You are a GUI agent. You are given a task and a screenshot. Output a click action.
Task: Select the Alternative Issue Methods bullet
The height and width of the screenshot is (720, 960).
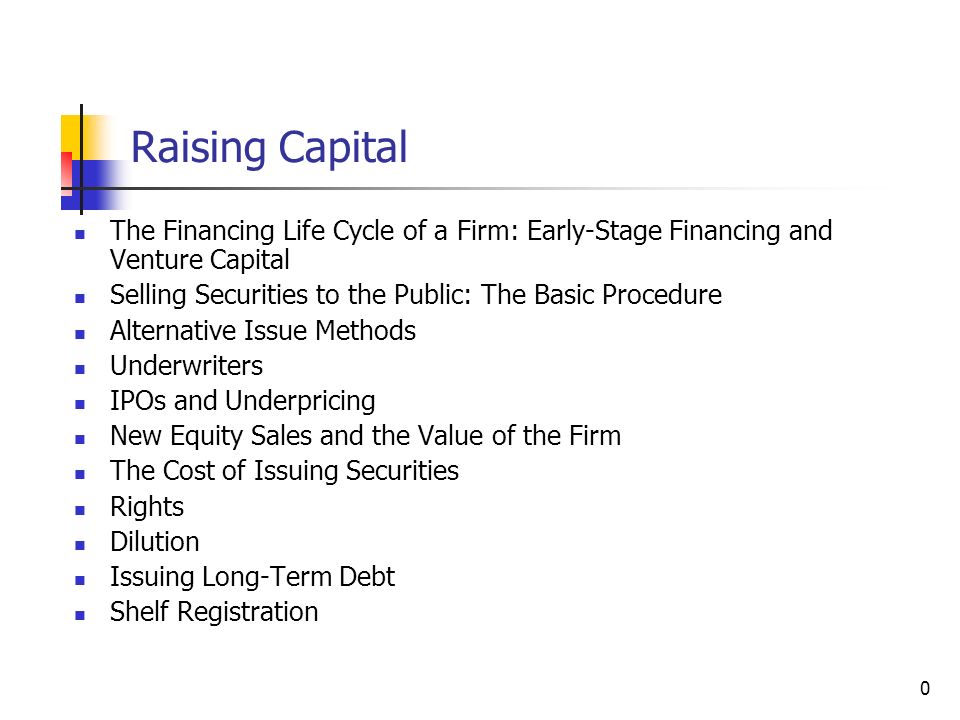click(x=263, y=331)
